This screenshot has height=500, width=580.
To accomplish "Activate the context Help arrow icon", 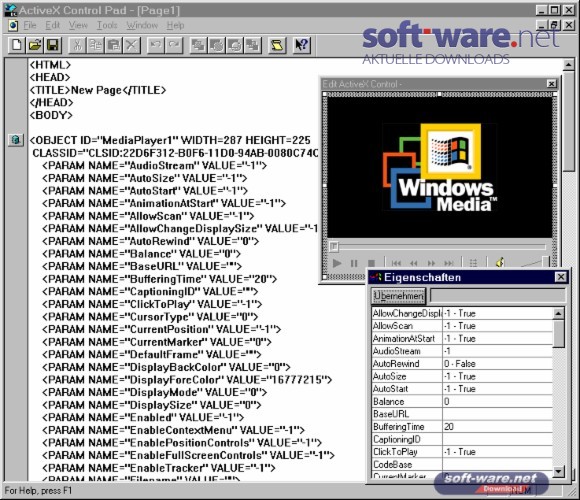I will point(301,45).
